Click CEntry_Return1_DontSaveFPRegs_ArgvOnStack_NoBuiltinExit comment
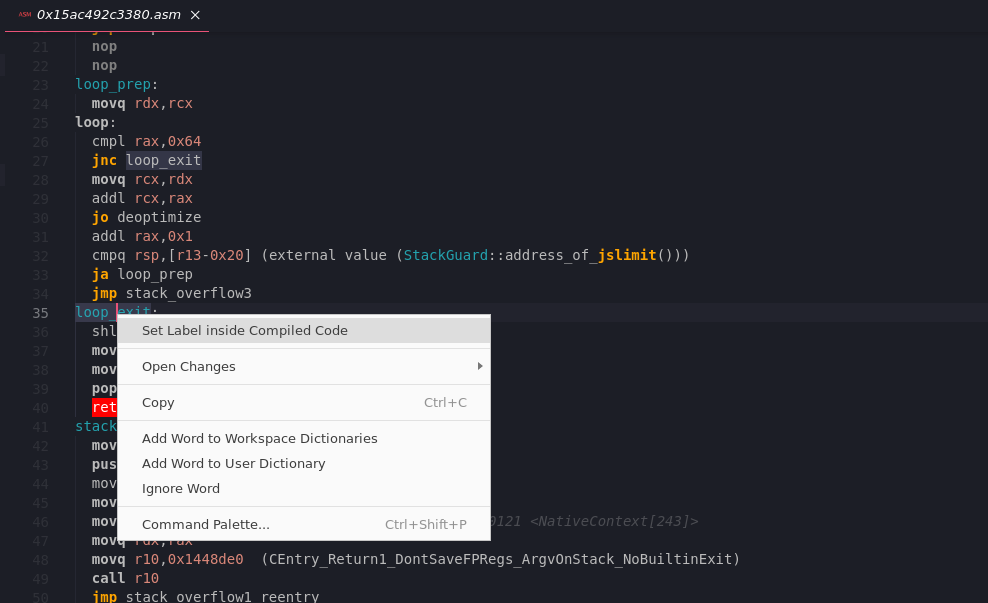988x603 pixels. pyautogui.click(x=500, y=560)
